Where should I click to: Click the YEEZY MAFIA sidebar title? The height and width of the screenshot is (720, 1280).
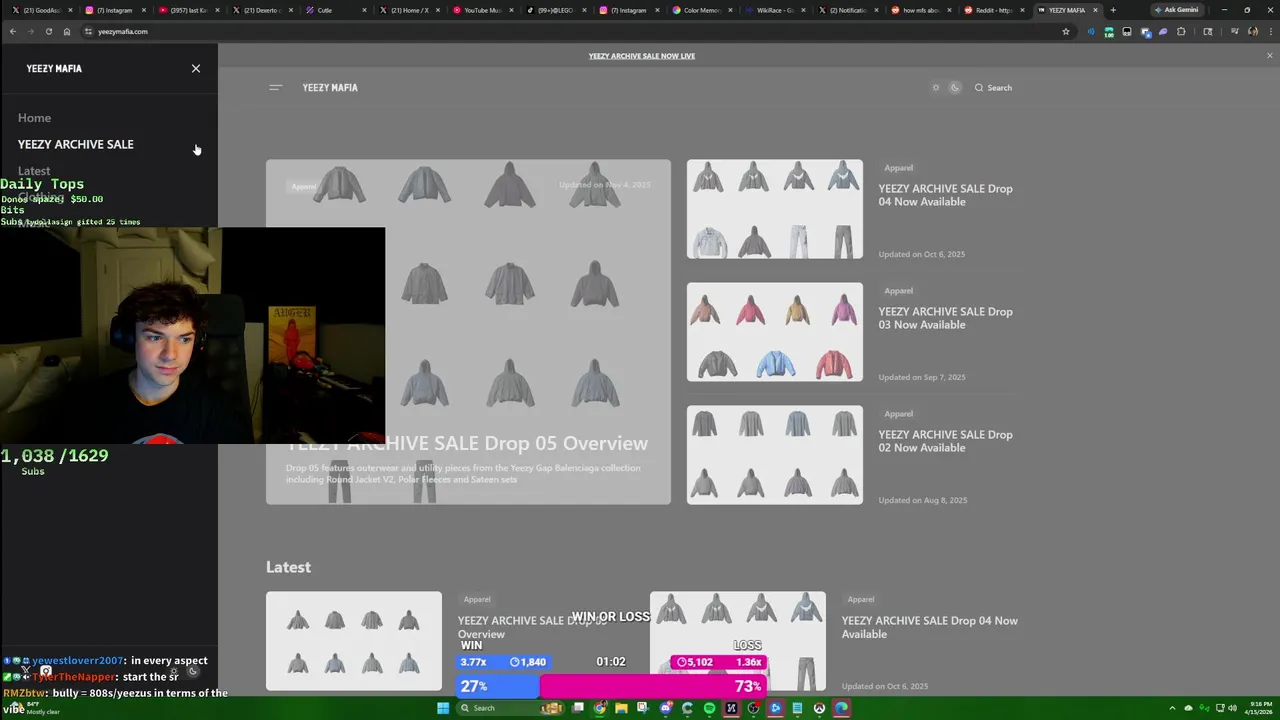(x=54, y=68)
